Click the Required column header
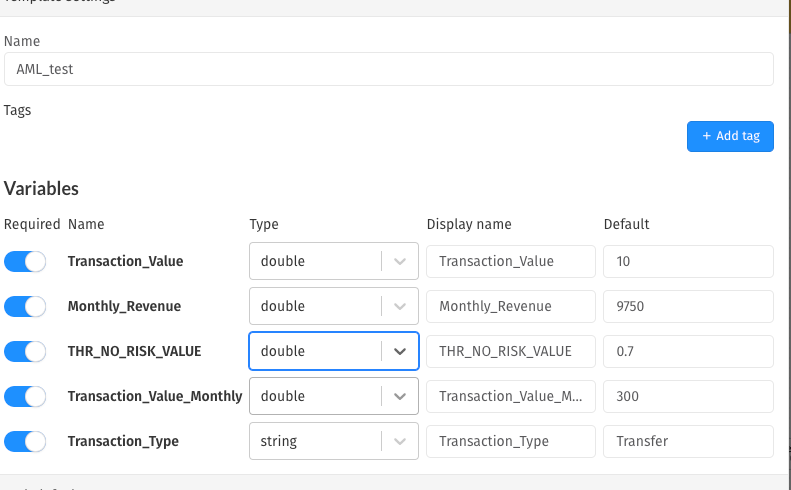Viewport: 791px width, 490px height. tap(32, 224)
